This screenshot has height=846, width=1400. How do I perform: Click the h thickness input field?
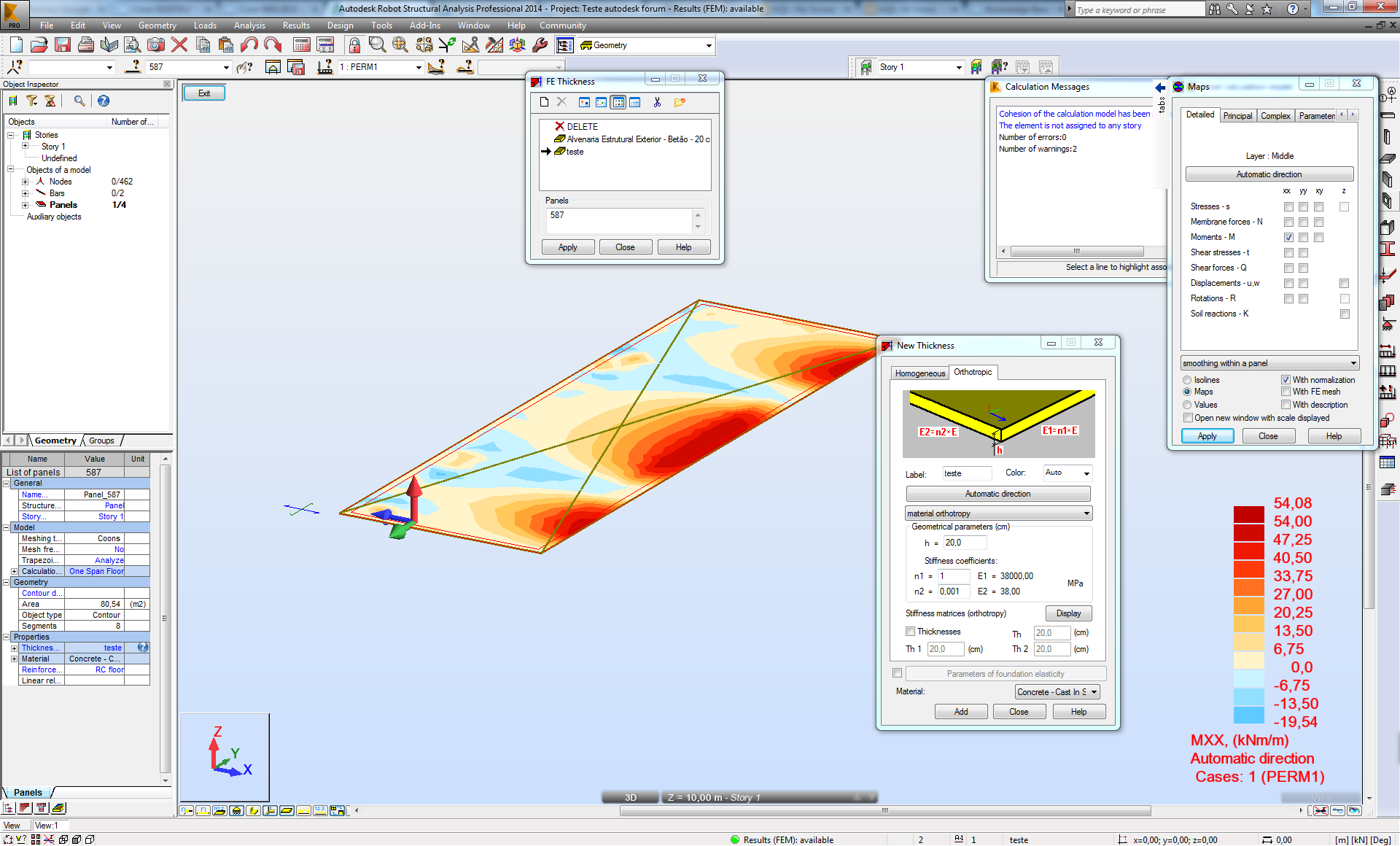964,543
